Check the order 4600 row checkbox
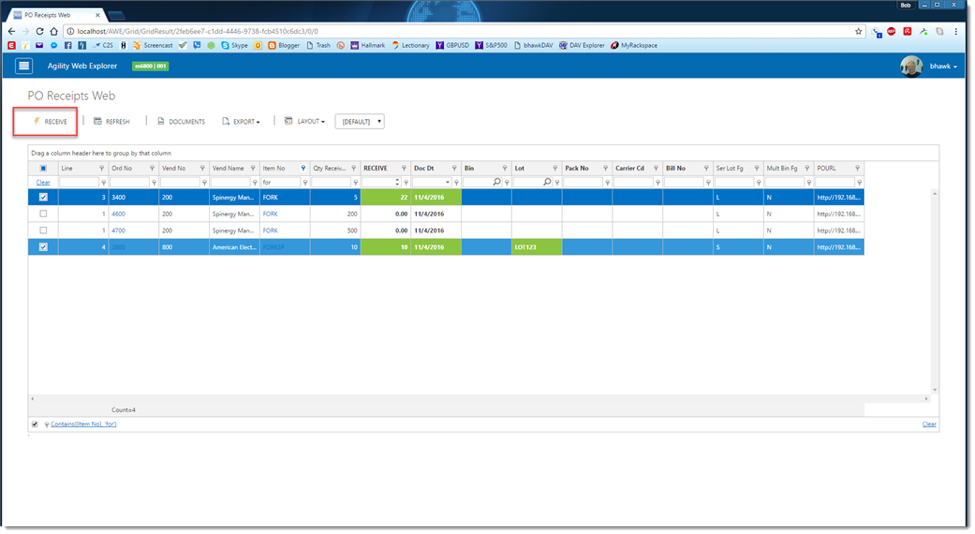 click(43, 214)
